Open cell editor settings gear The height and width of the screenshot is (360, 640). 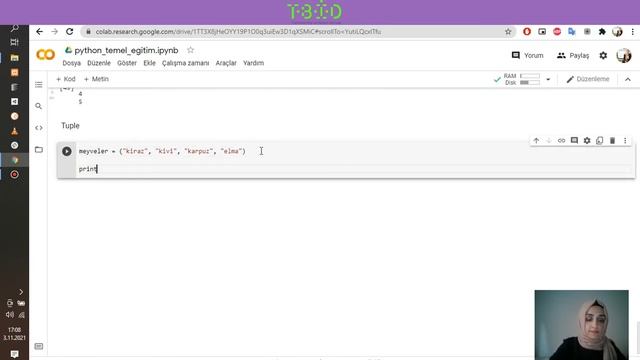coord(587,140)
